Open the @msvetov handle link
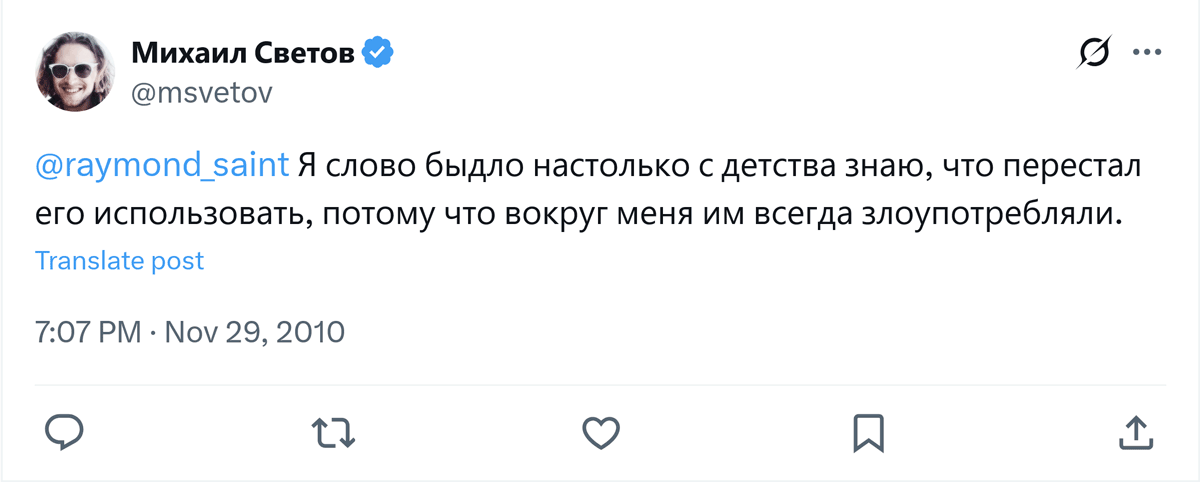The width and height of the screenshot is (1200, 482). (x=201, y=93)
